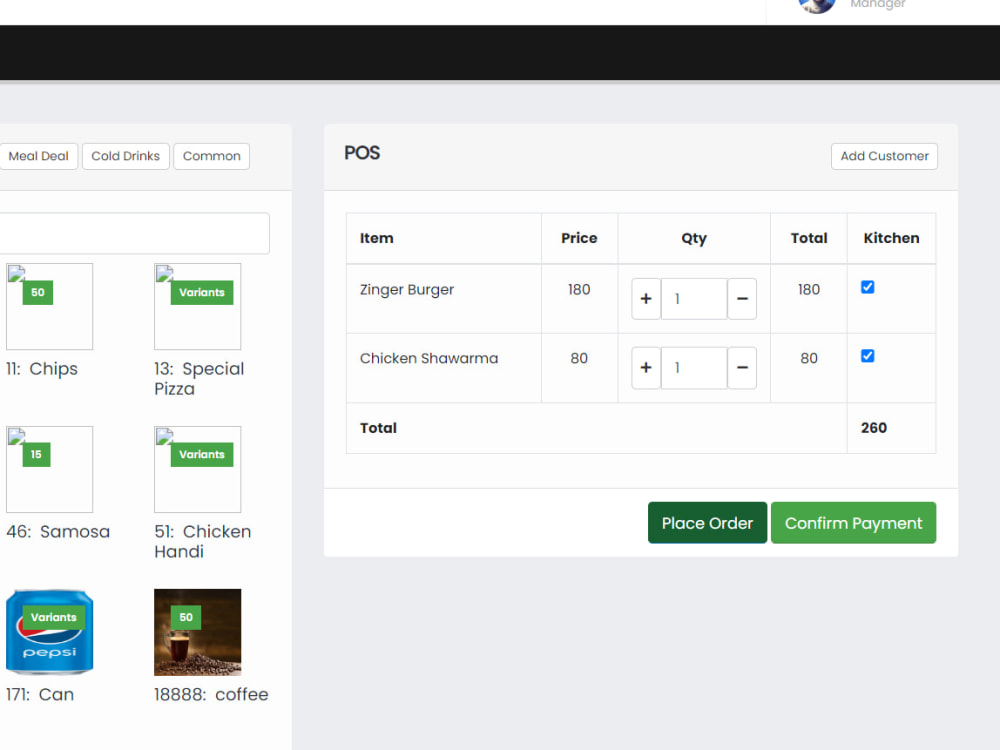Select the coffee product thumbnail

click(198, 632)
